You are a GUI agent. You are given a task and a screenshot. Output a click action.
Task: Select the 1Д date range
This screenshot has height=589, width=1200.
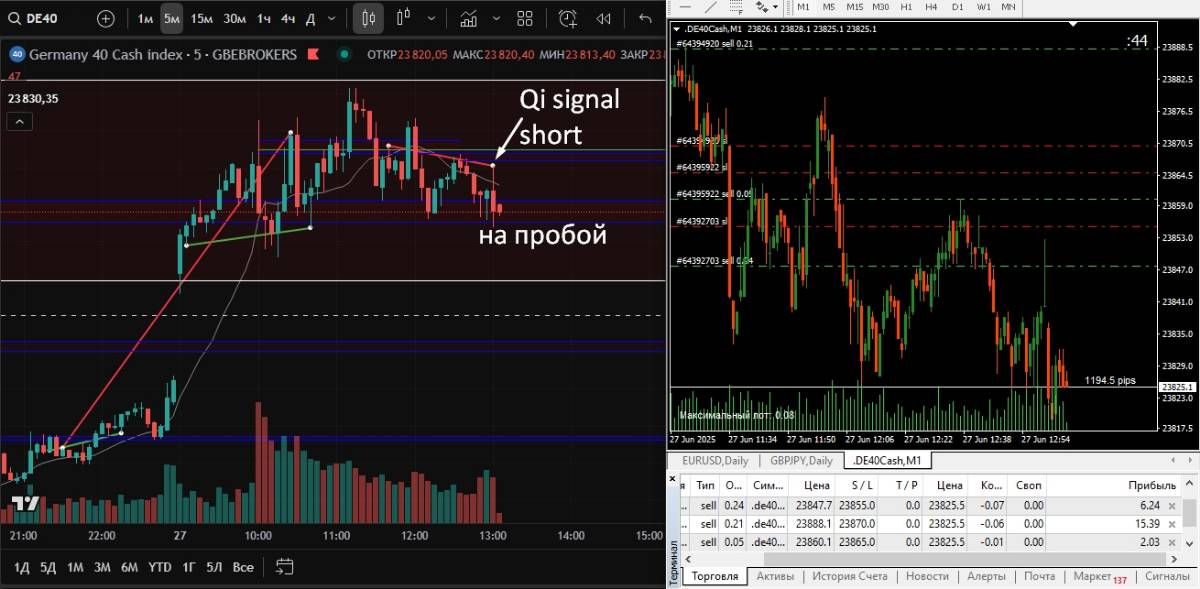pos(21,567)
